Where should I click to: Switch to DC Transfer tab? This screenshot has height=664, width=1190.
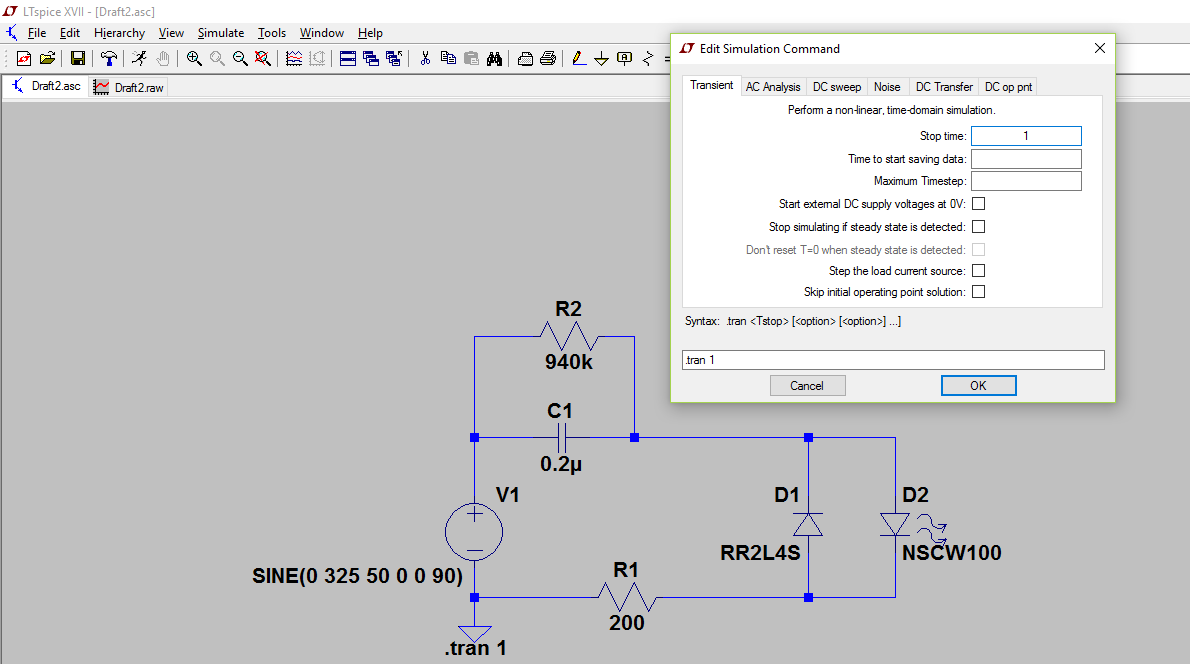[x=943, y=87]
